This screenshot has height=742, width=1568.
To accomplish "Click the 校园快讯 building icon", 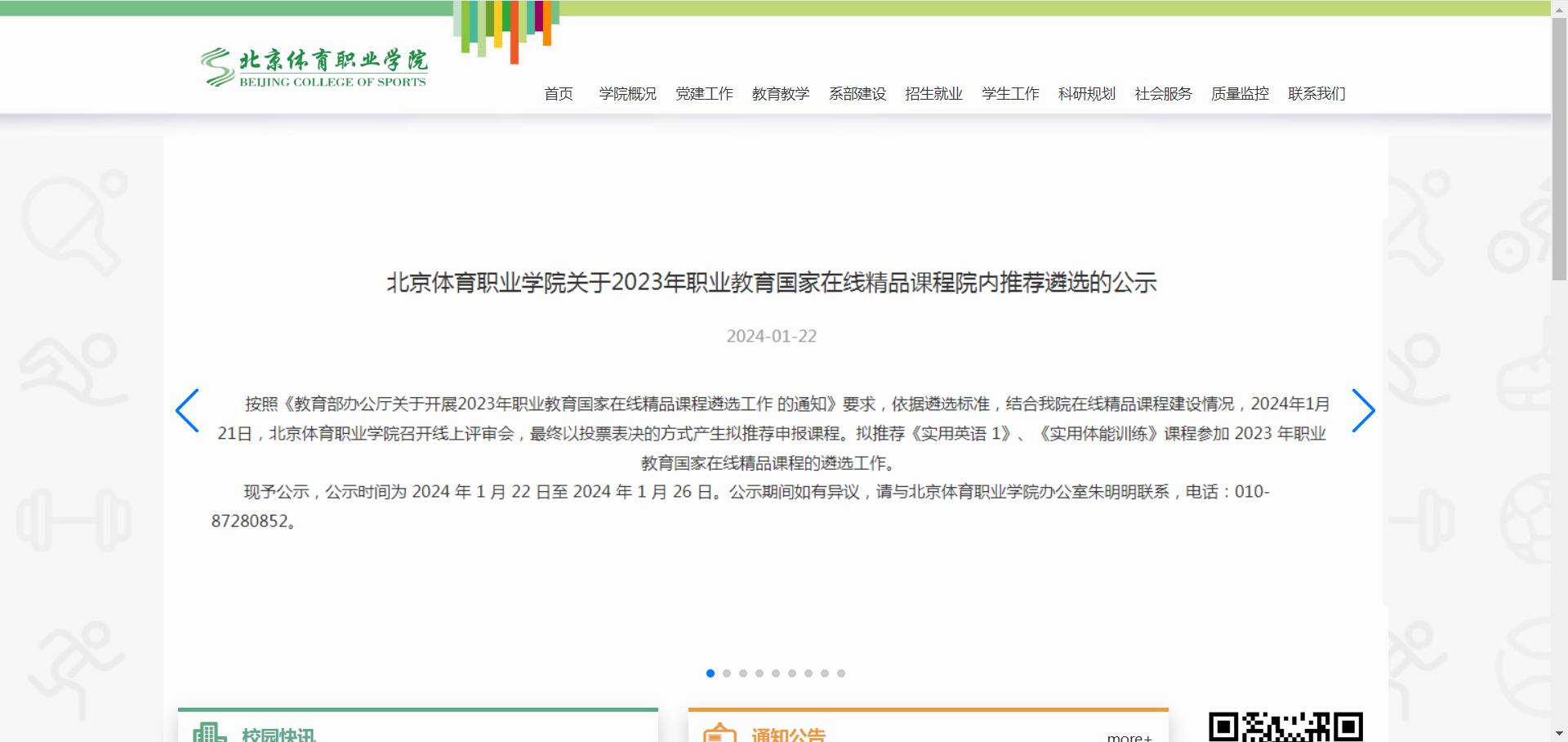I will (211, 731).
